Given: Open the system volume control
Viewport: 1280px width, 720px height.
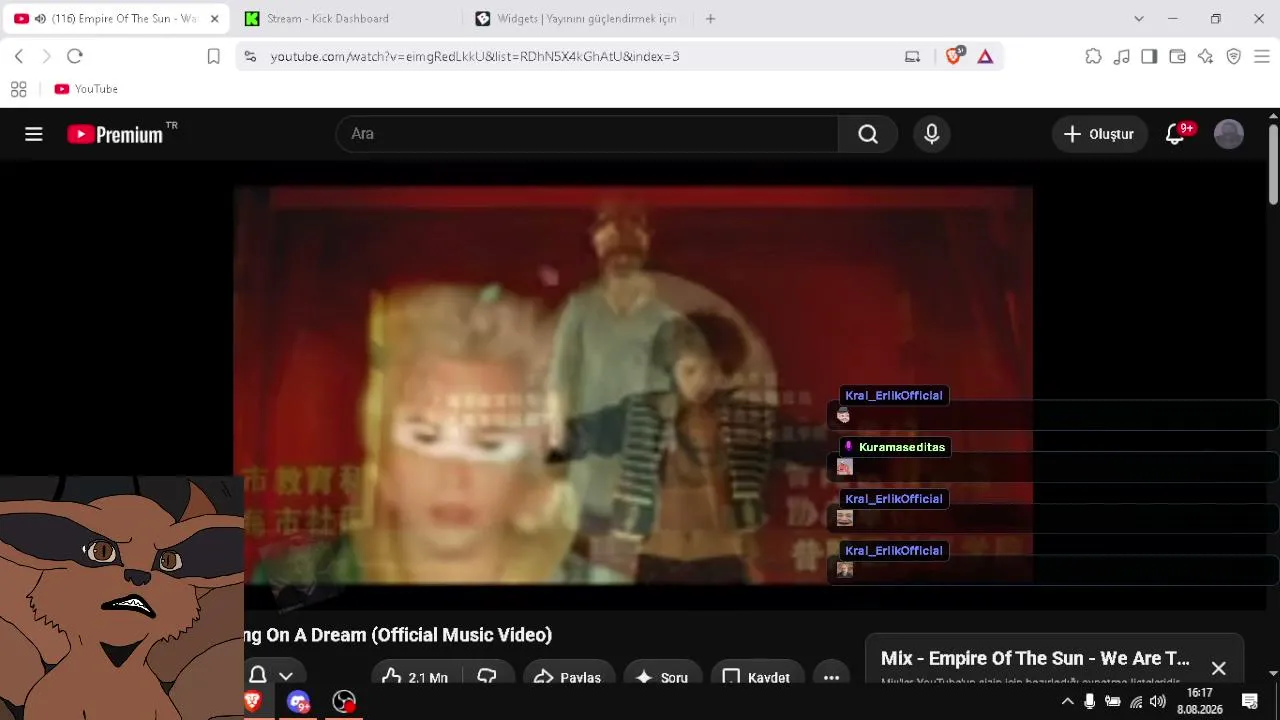Looking at the screenshot, I should pyautogui.click(x=1158, y=702).
